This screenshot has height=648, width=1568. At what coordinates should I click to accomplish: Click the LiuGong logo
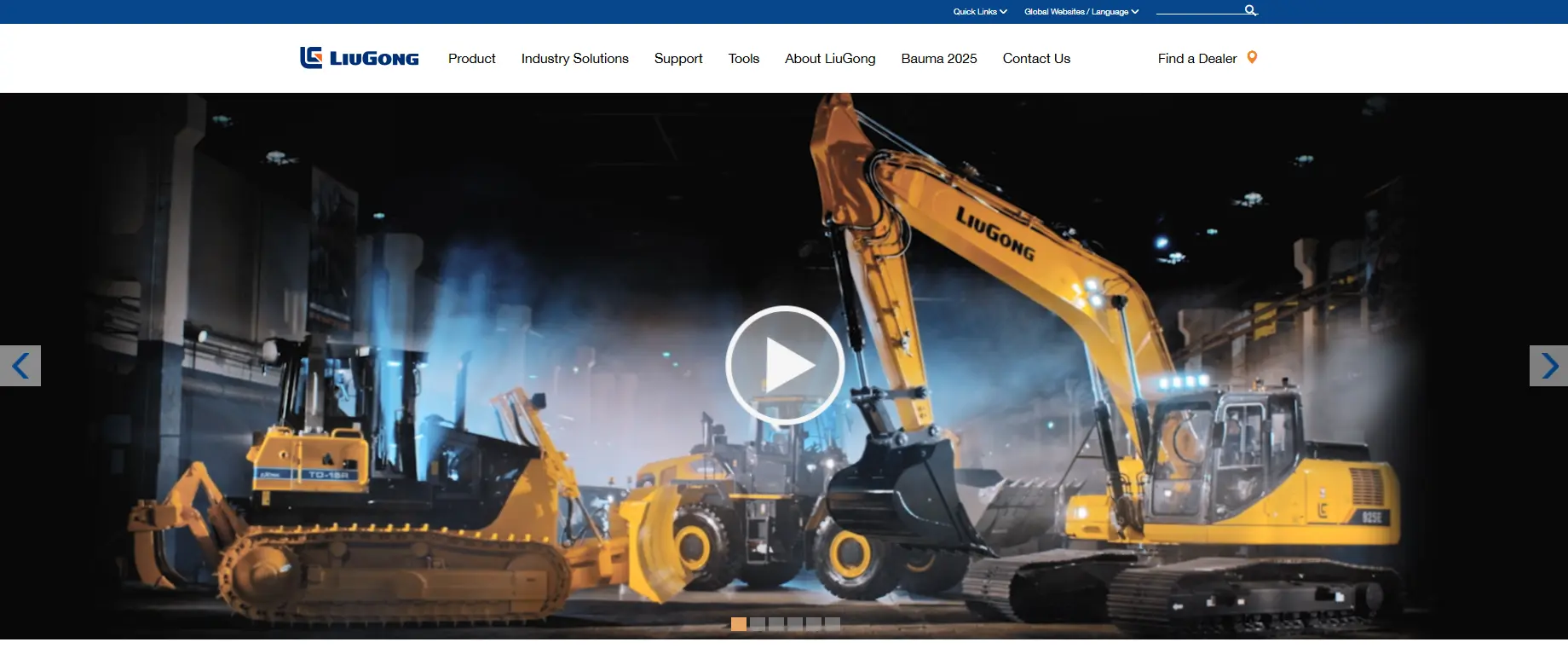pos(359,57)
